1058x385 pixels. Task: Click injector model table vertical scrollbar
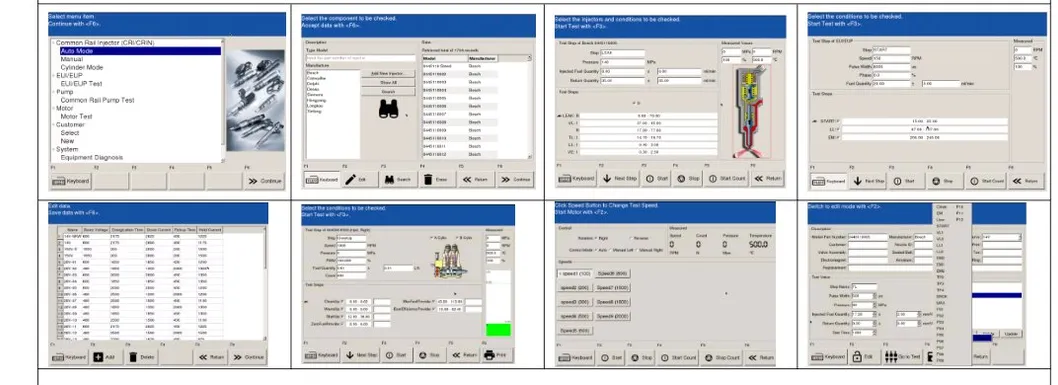click(x=530, y=107)
